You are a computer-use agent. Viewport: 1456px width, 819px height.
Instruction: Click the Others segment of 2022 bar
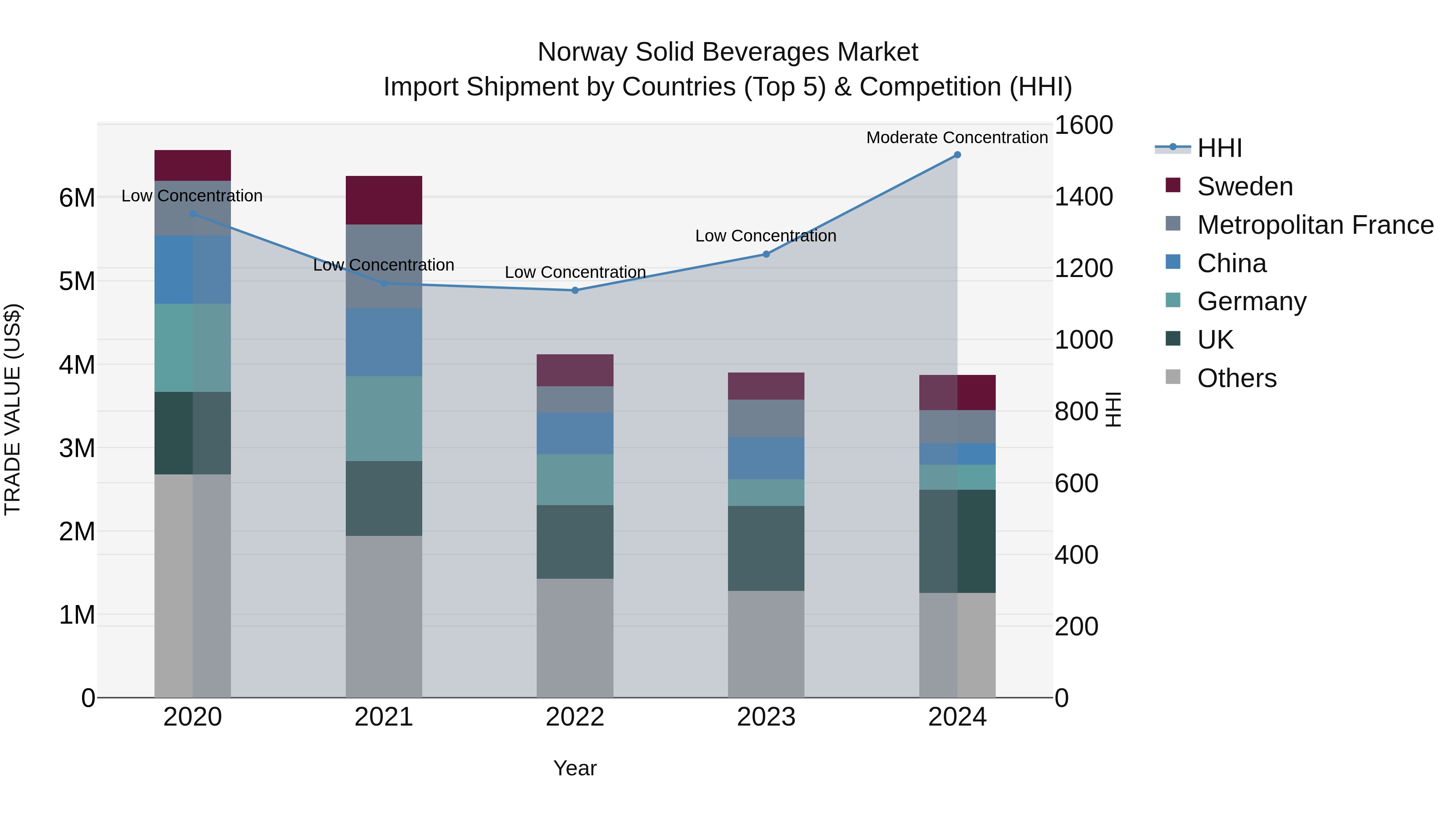(x=575, y=638)
